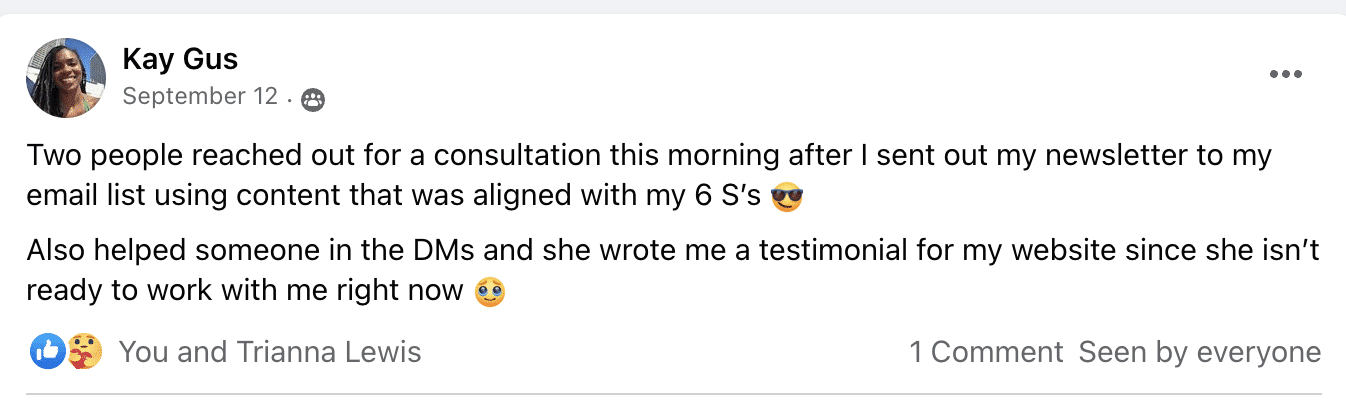View reactions from You and Trianna Lewis
This screenshot has width=1346, height=408.
[270, 352]
